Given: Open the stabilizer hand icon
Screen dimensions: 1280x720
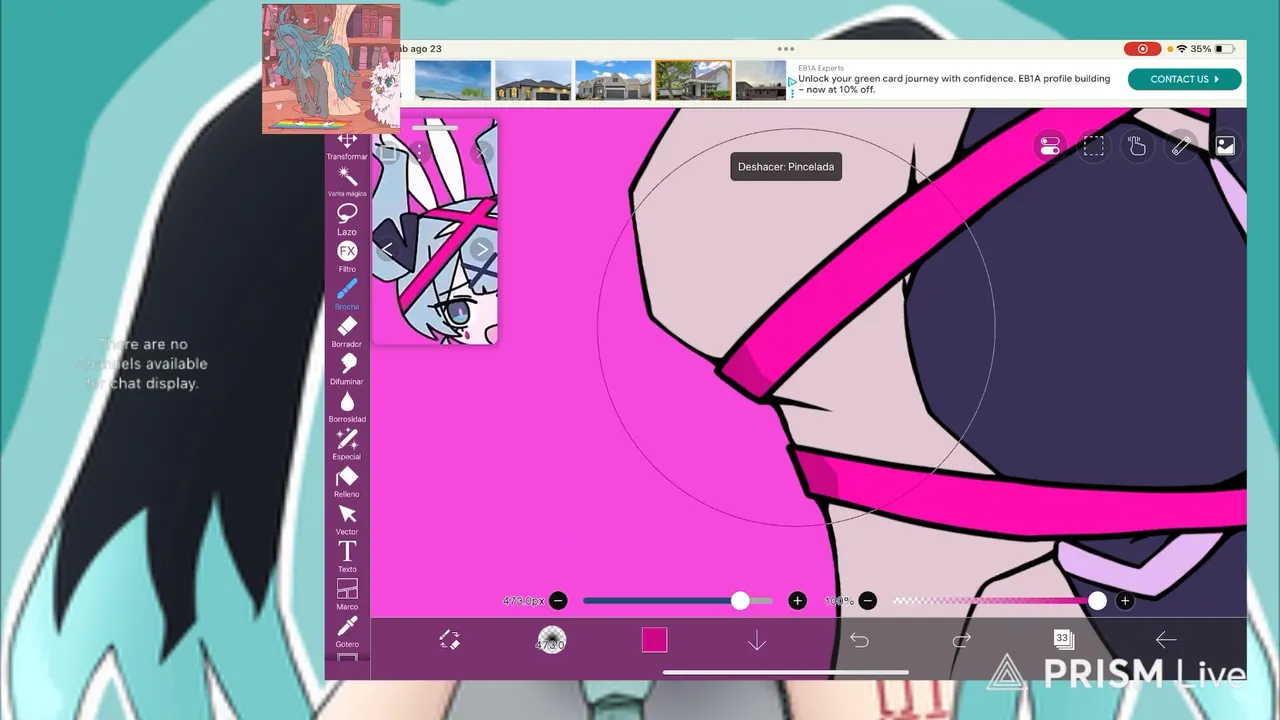Looking at the screenshot, I should pos(1137,146).
